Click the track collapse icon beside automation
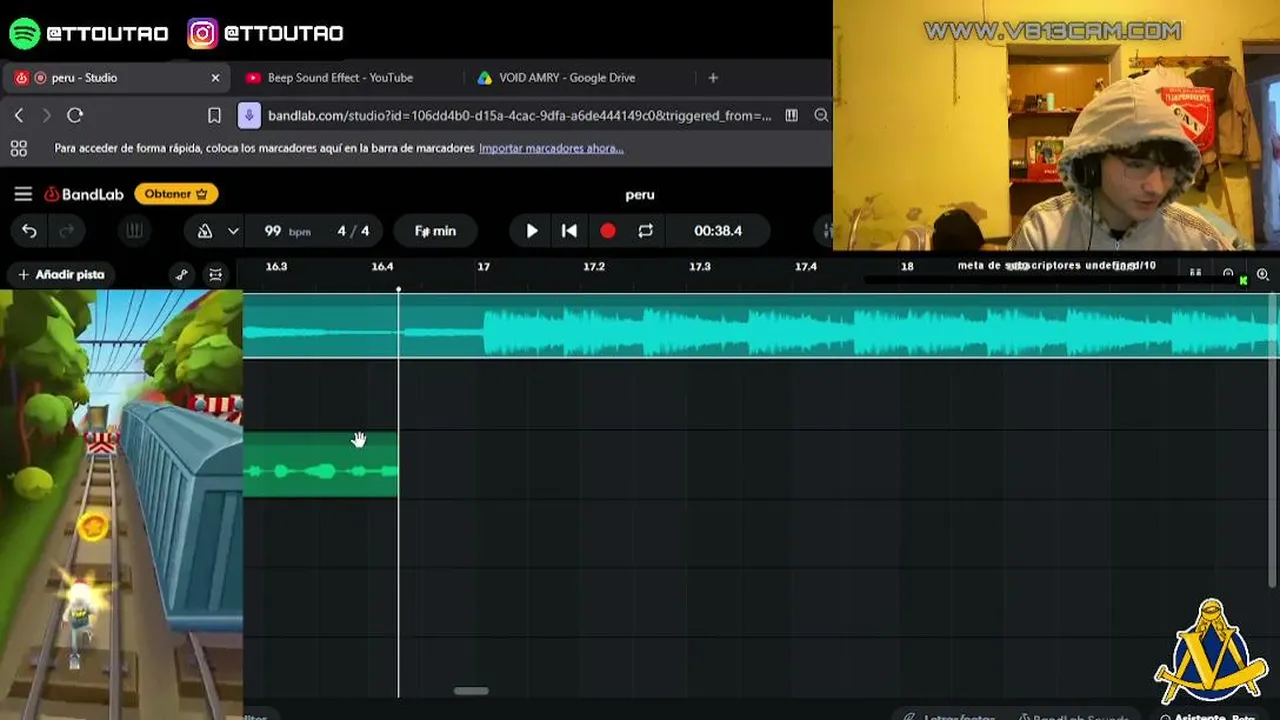Viewport: 1280px width, 720px height. coord(215,274)
